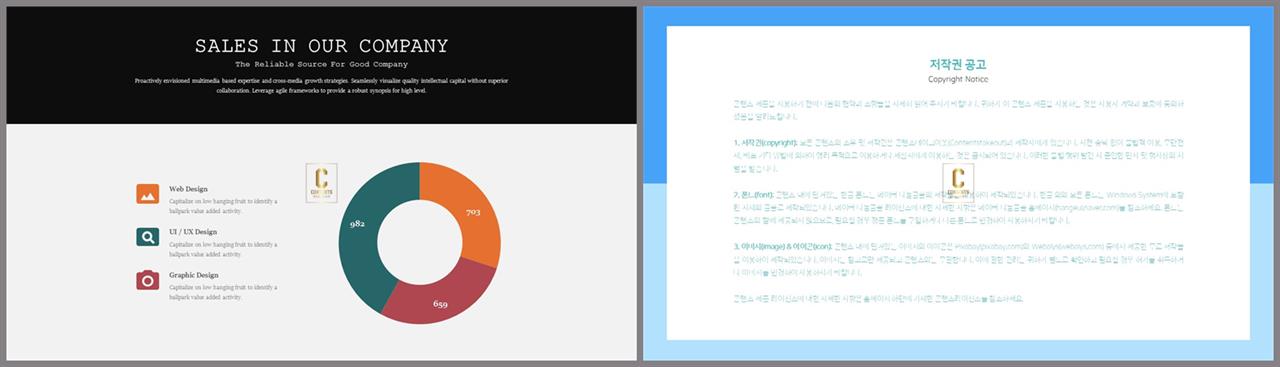This screenshot has height=367, width=1280.
Task: Click the teal UI / UX magnifier icon
Action: (148, 237)
